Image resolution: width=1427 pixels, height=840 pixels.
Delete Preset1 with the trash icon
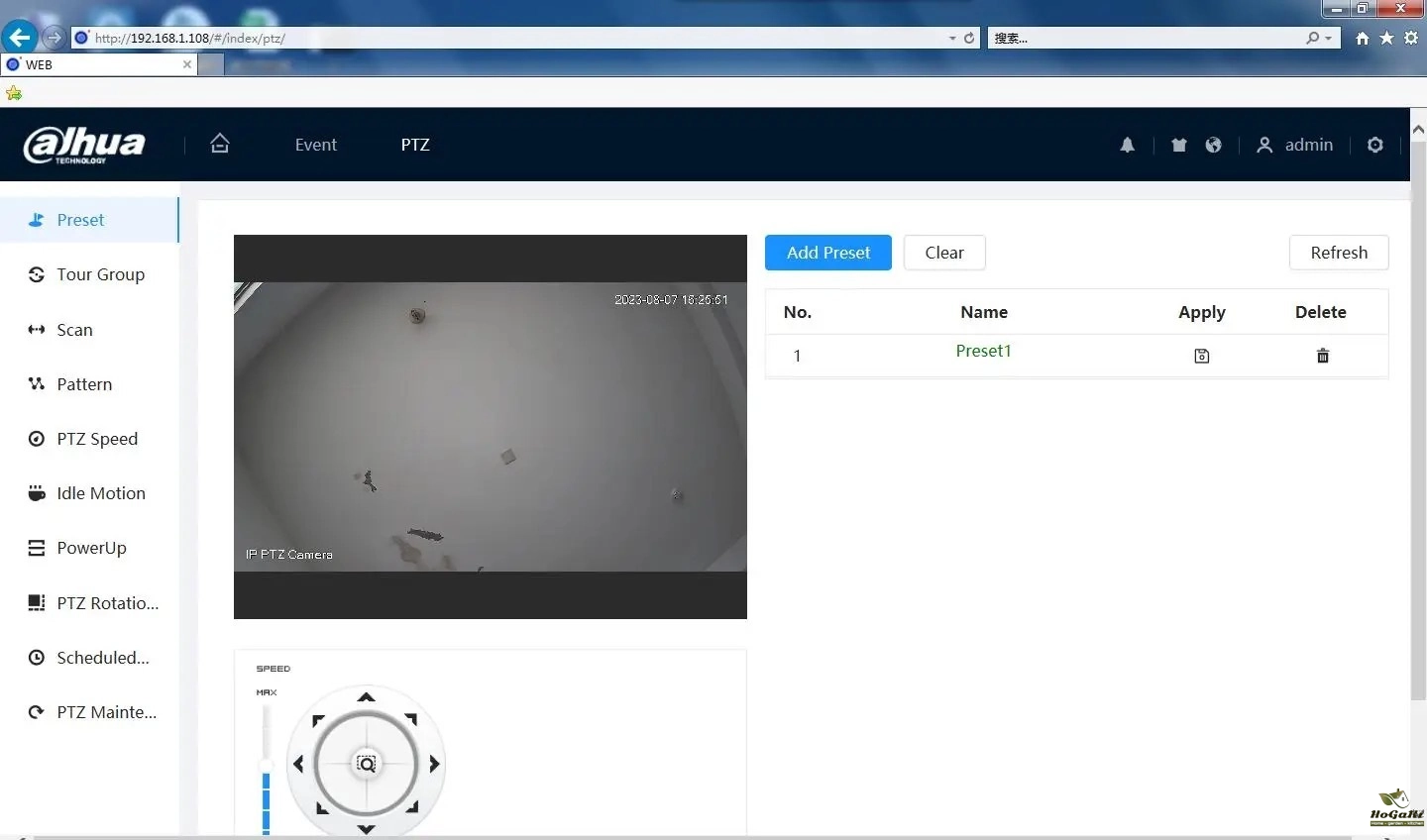click(x=1322, y=356)
